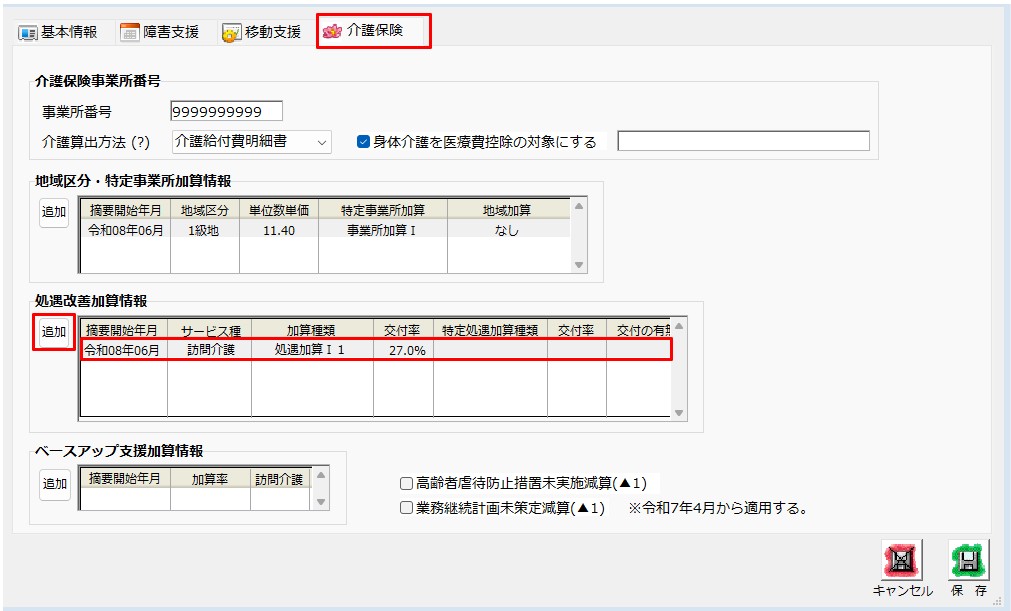The height and width of the screenshot is (611, 1011).
Task: Switch to the 障害支援 tab
Action: [x=160, y=32]
